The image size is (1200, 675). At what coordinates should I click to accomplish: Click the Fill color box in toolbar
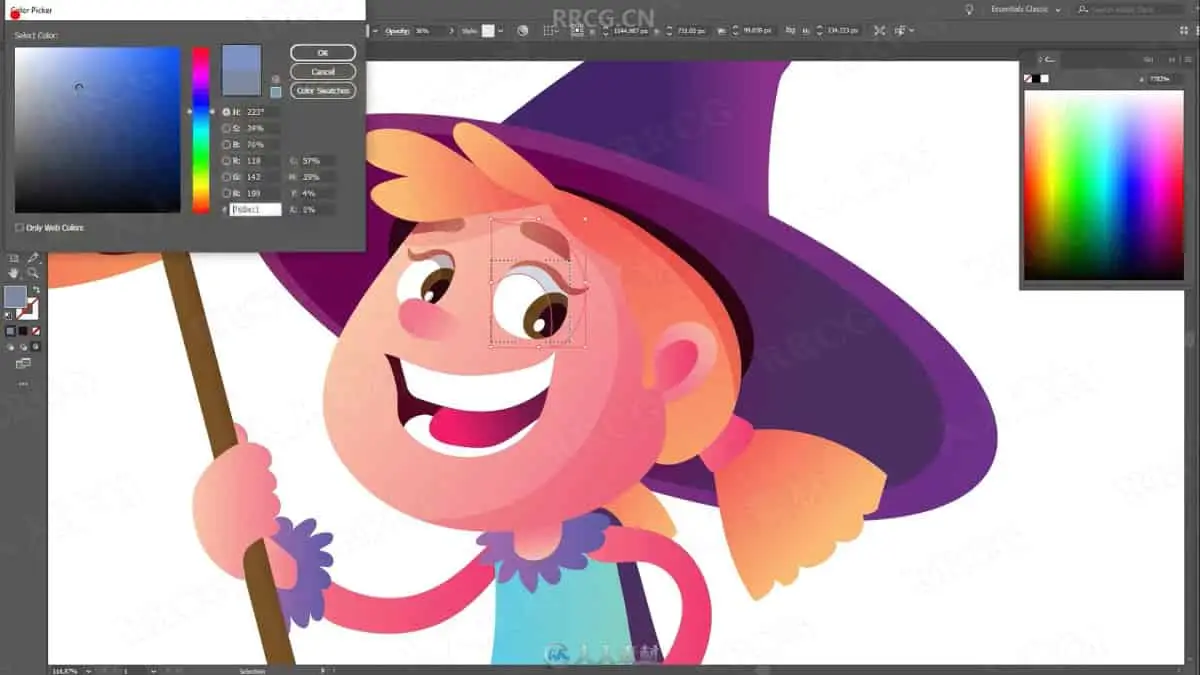point(15,297)
